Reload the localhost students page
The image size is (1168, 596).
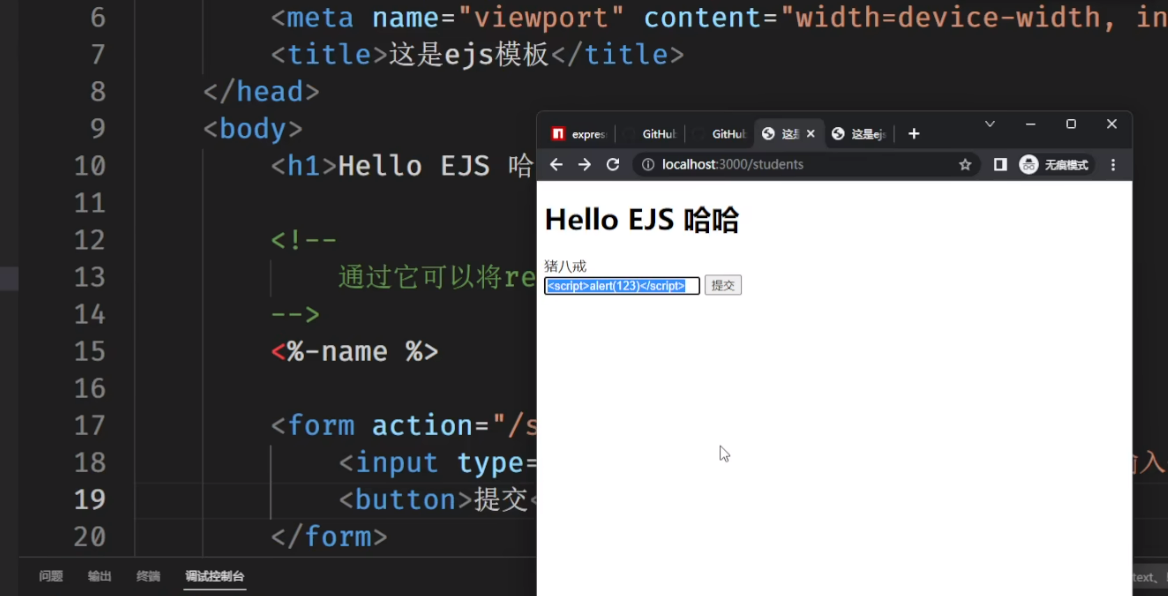click(613, 165)
